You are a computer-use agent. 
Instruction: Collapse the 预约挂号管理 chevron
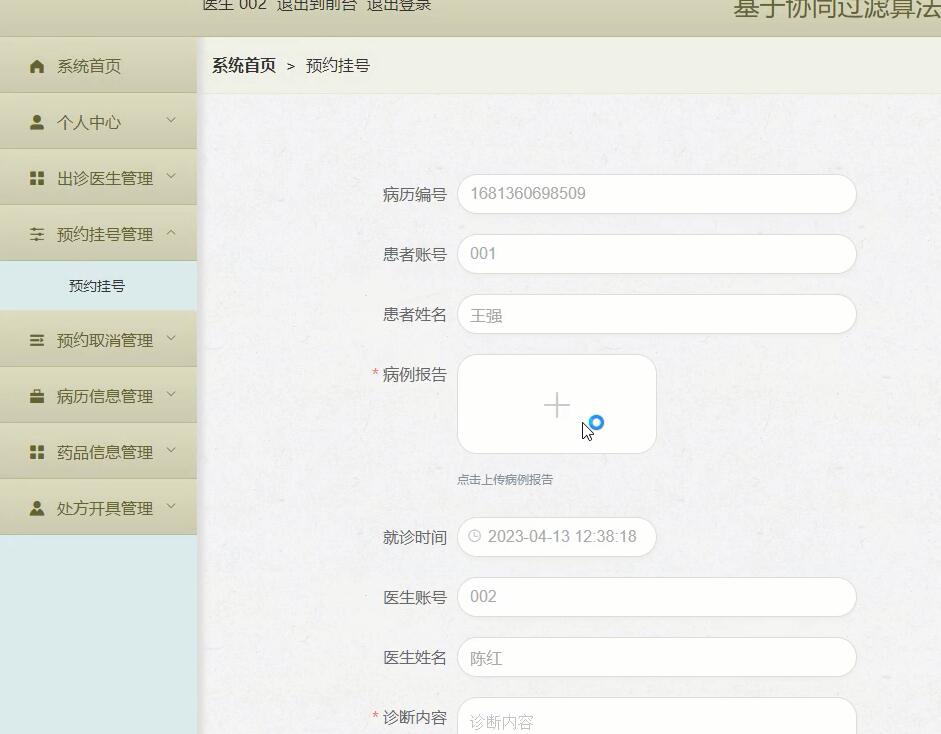tap(171, 232)
